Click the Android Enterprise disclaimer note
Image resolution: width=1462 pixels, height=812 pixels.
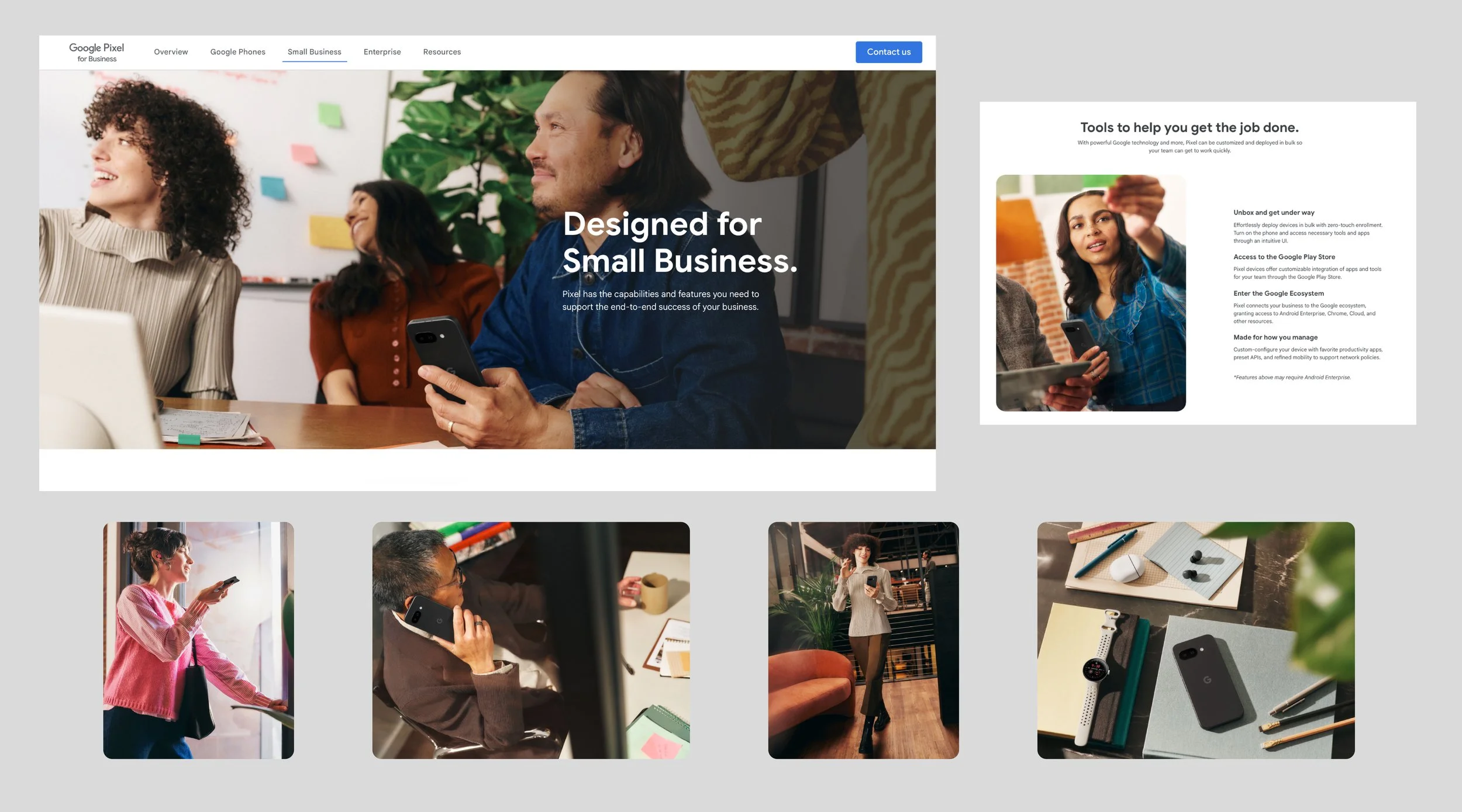[x=1292, y=377]
